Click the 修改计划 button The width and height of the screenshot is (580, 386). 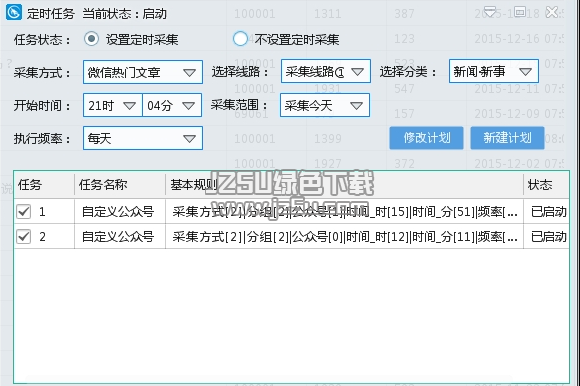pos(426,138)
